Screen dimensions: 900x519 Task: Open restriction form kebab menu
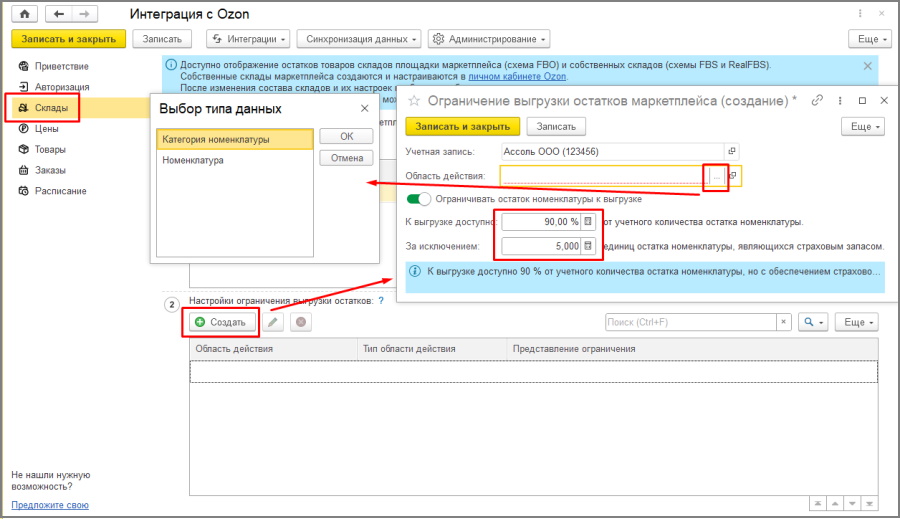[840, 100]
